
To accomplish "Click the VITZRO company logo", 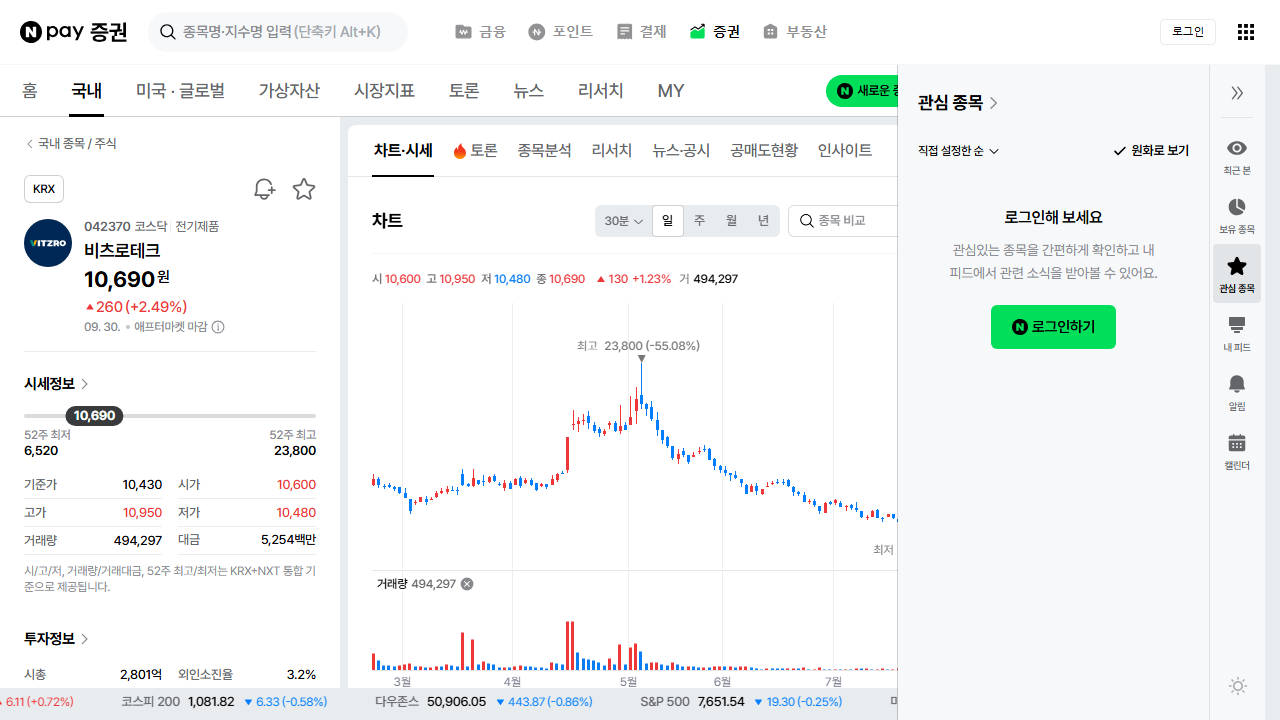I will [48, 243].
